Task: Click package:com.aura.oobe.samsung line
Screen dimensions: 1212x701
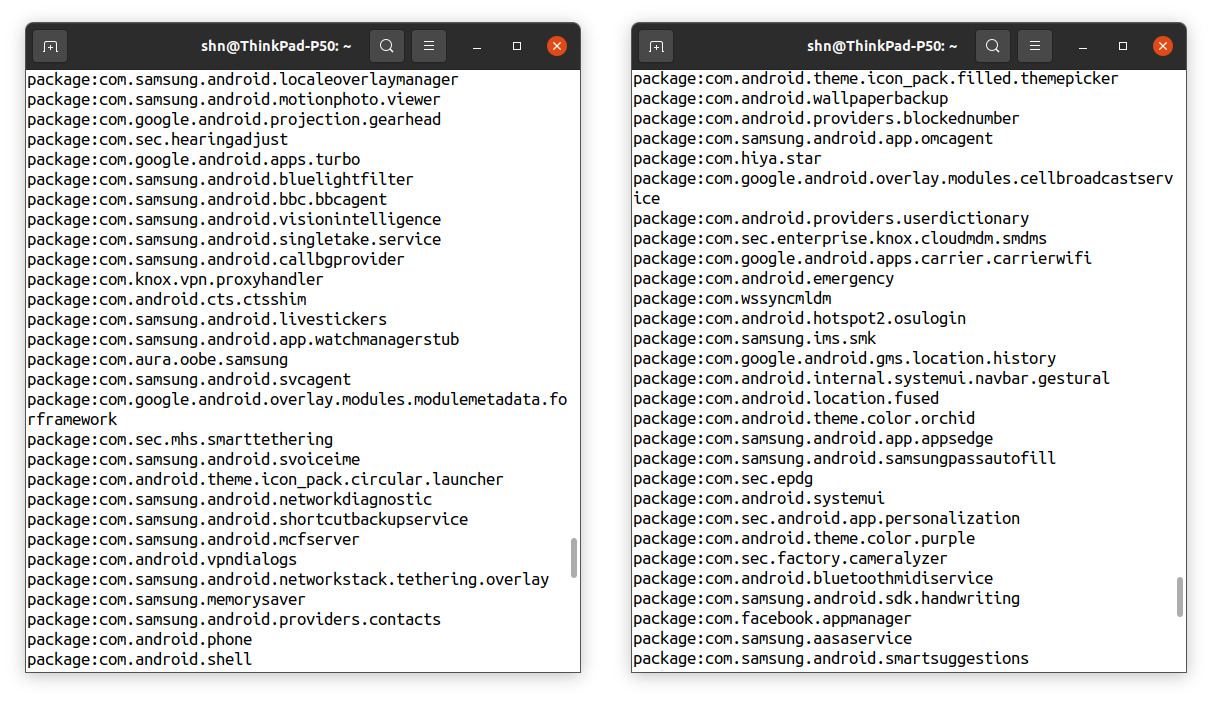Action: pos(157,359)
